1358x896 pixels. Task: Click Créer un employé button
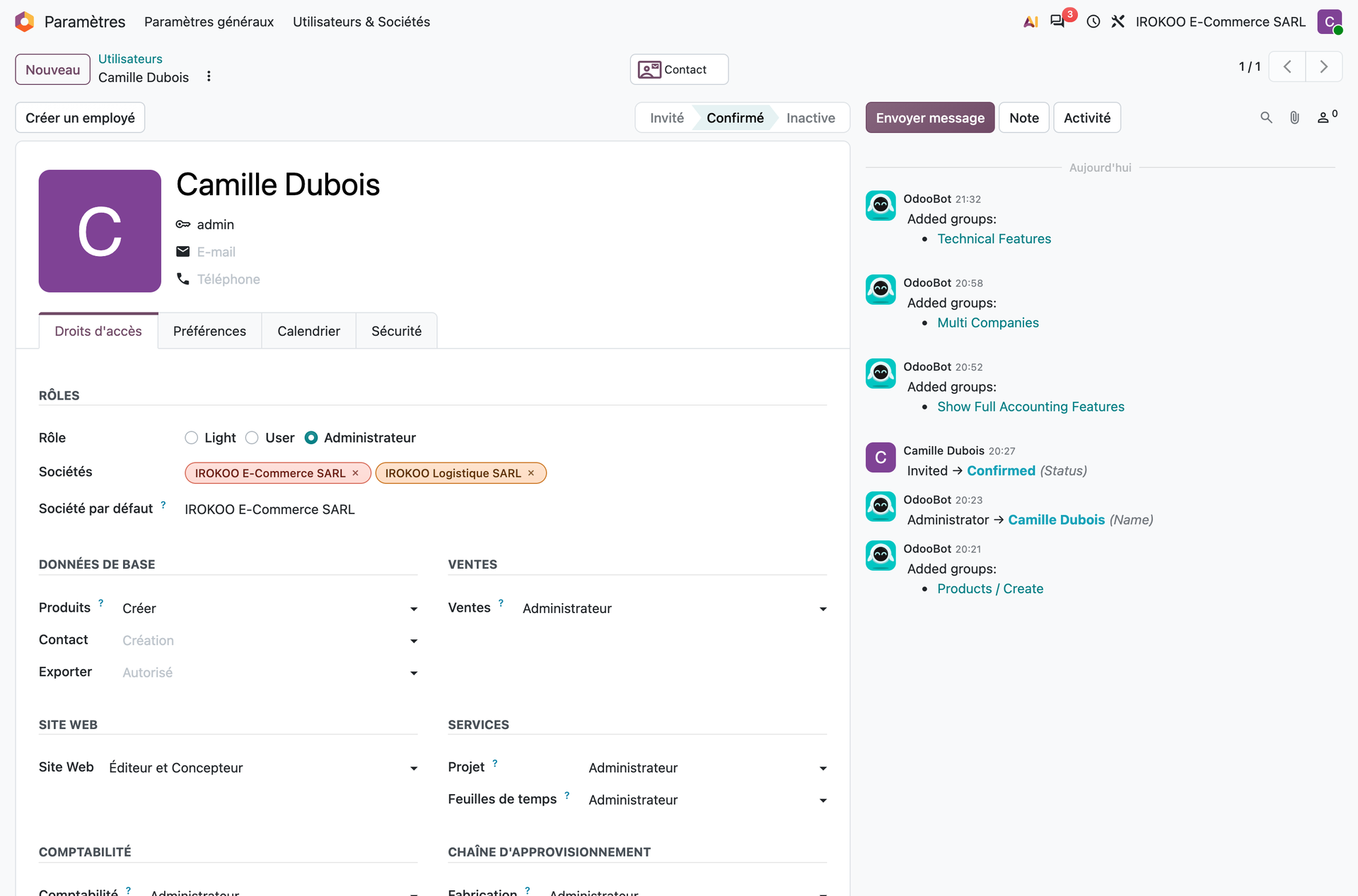click(x=80, y=118)
